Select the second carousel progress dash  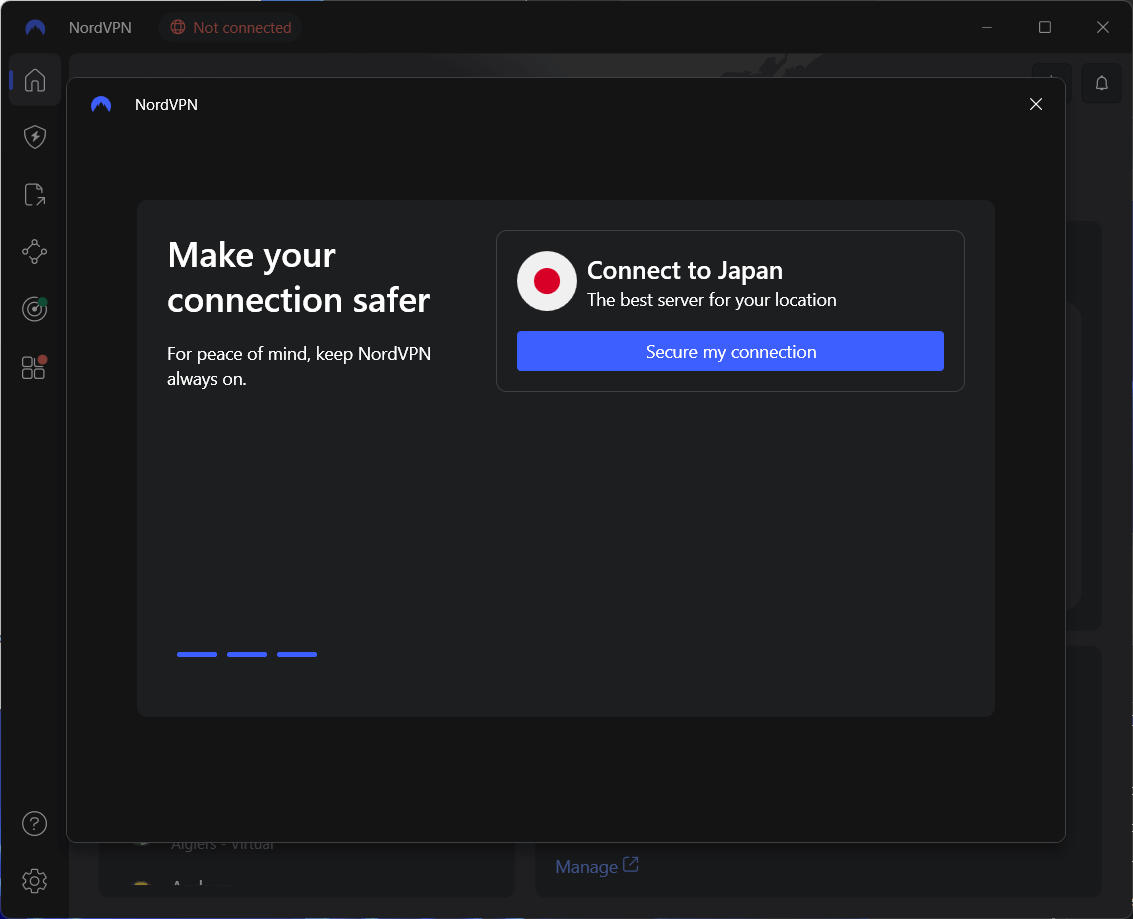(247, 654)
